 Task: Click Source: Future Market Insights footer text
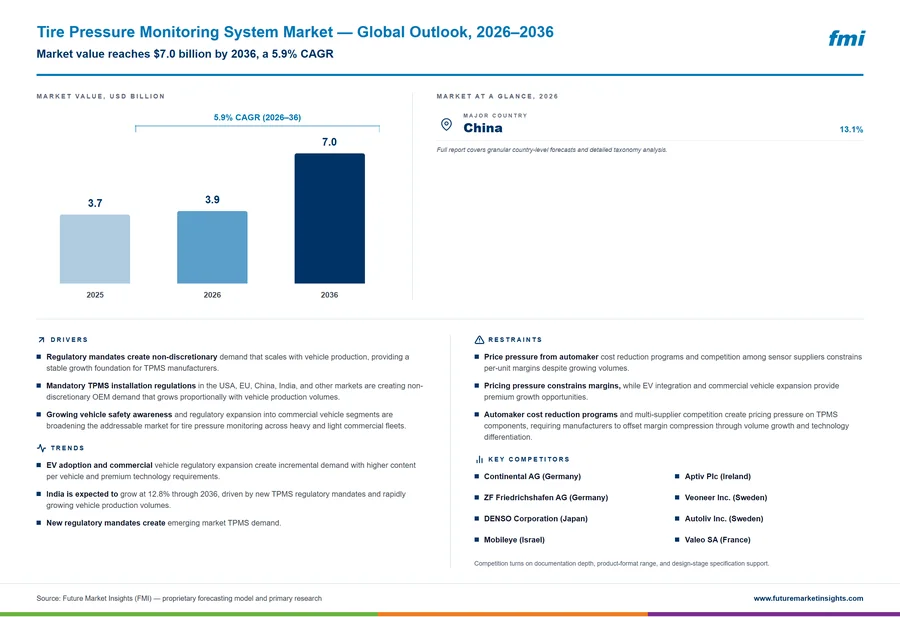click(x=179, y=598)
